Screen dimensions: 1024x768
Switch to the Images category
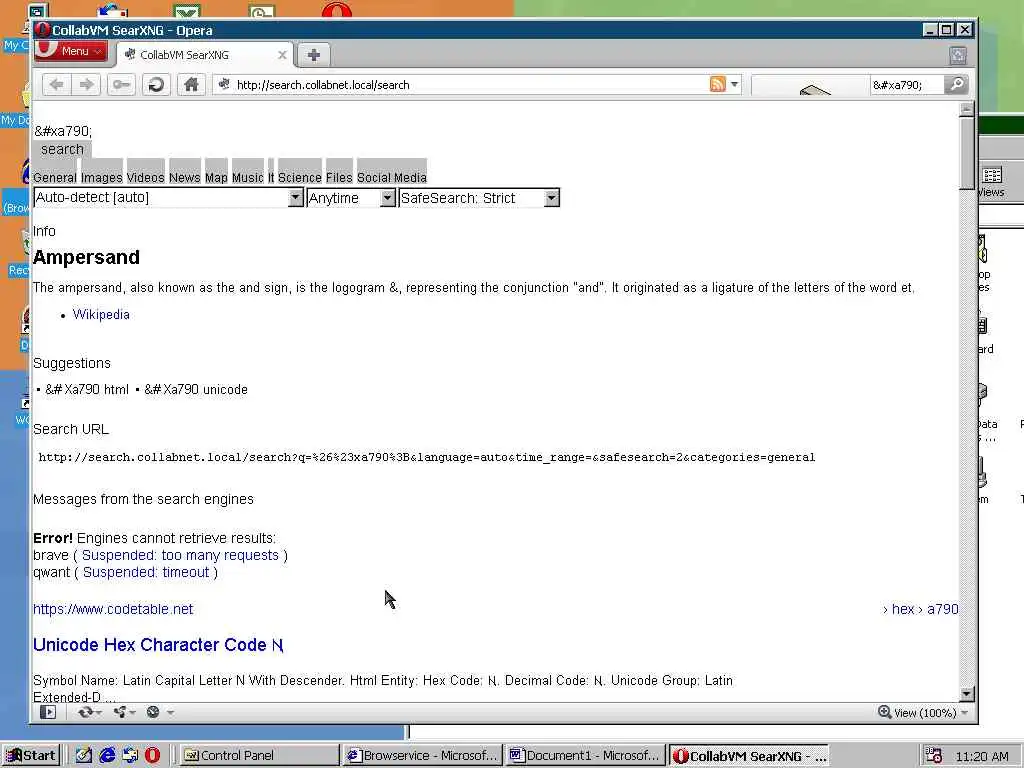pyautogui.click(x=101, y=178)
